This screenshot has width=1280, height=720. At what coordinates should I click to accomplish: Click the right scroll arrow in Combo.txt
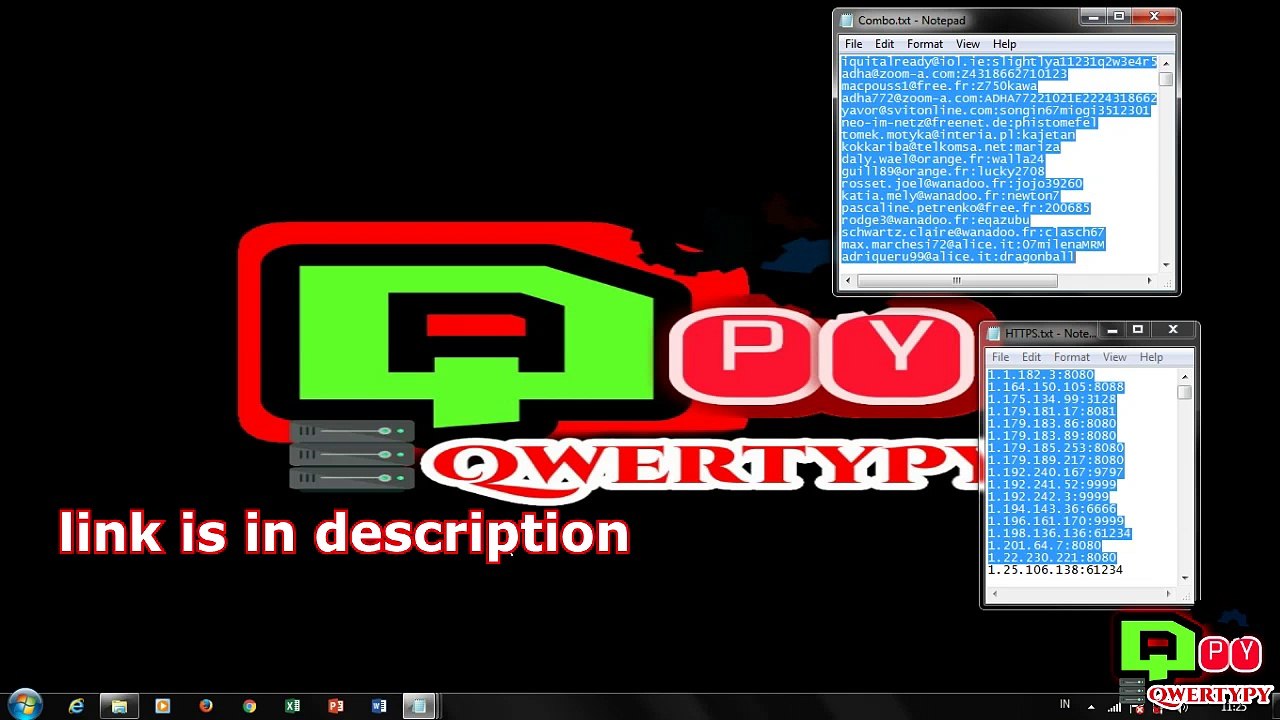tap(1149, 281)
